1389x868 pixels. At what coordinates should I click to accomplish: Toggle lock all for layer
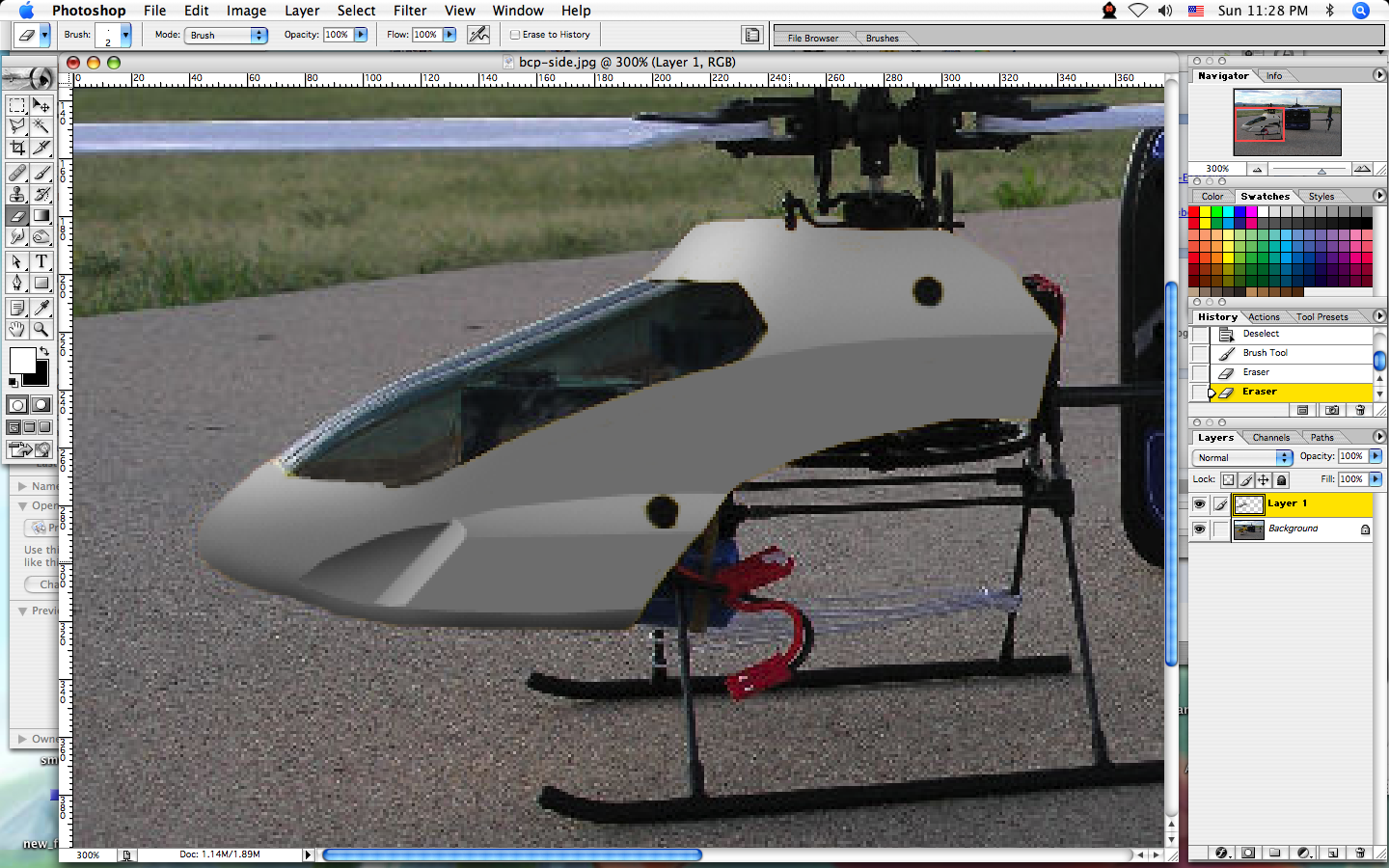(1282, 479)
